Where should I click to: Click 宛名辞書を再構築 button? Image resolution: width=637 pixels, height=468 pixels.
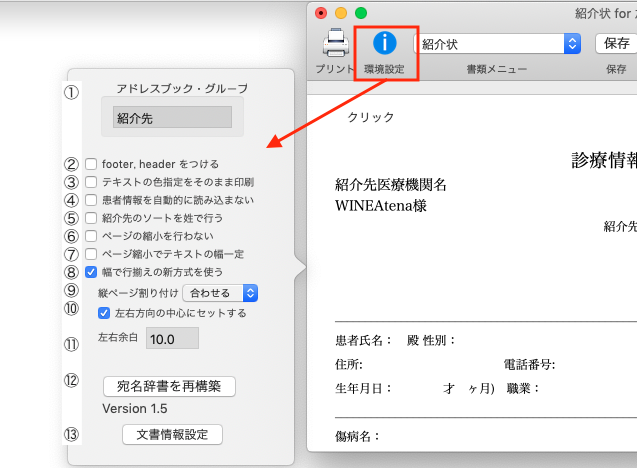click(169, 385)
